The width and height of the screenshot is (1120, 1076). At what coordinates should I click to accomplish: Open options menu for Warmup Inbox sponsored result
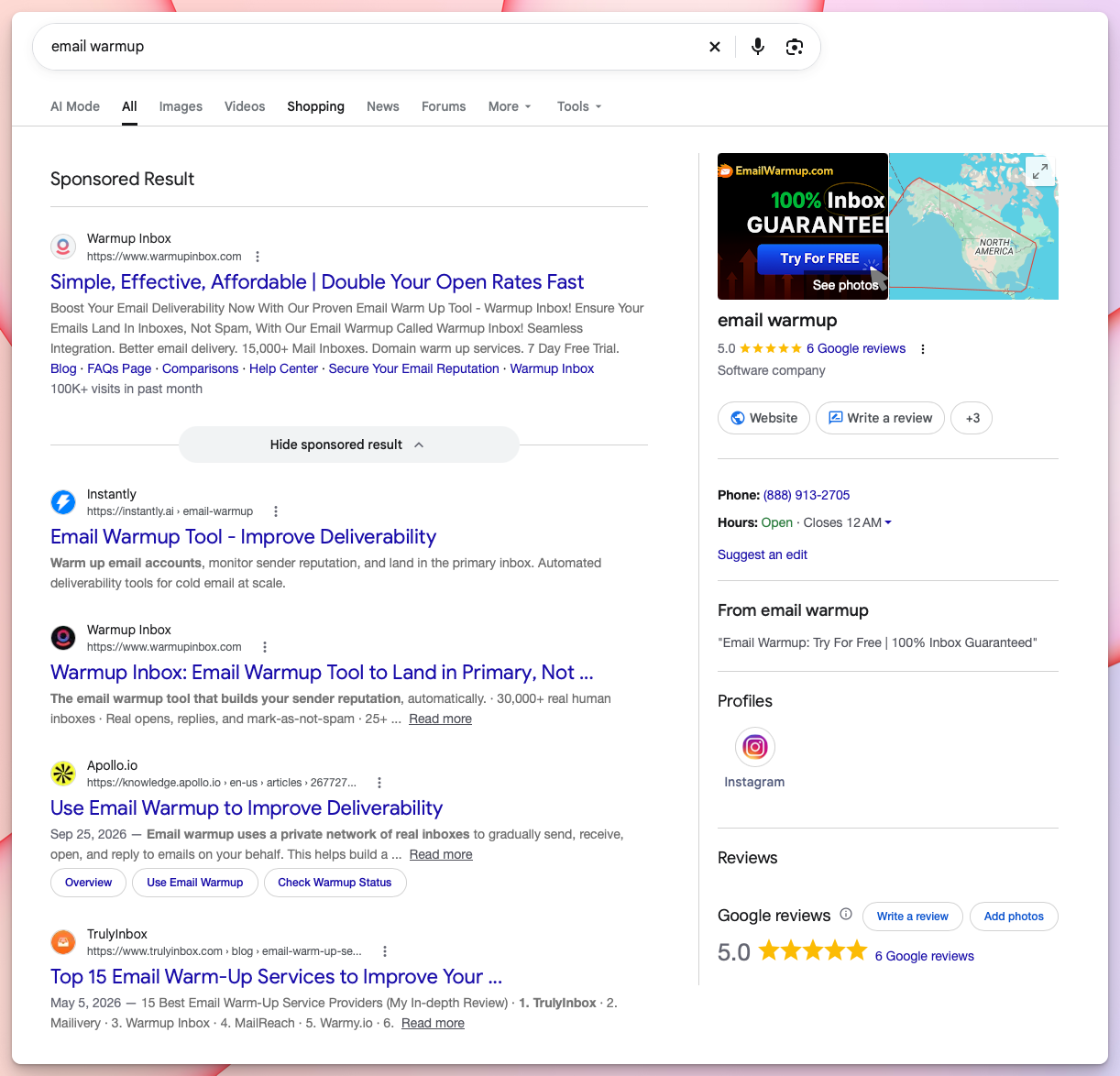(258, 257)
